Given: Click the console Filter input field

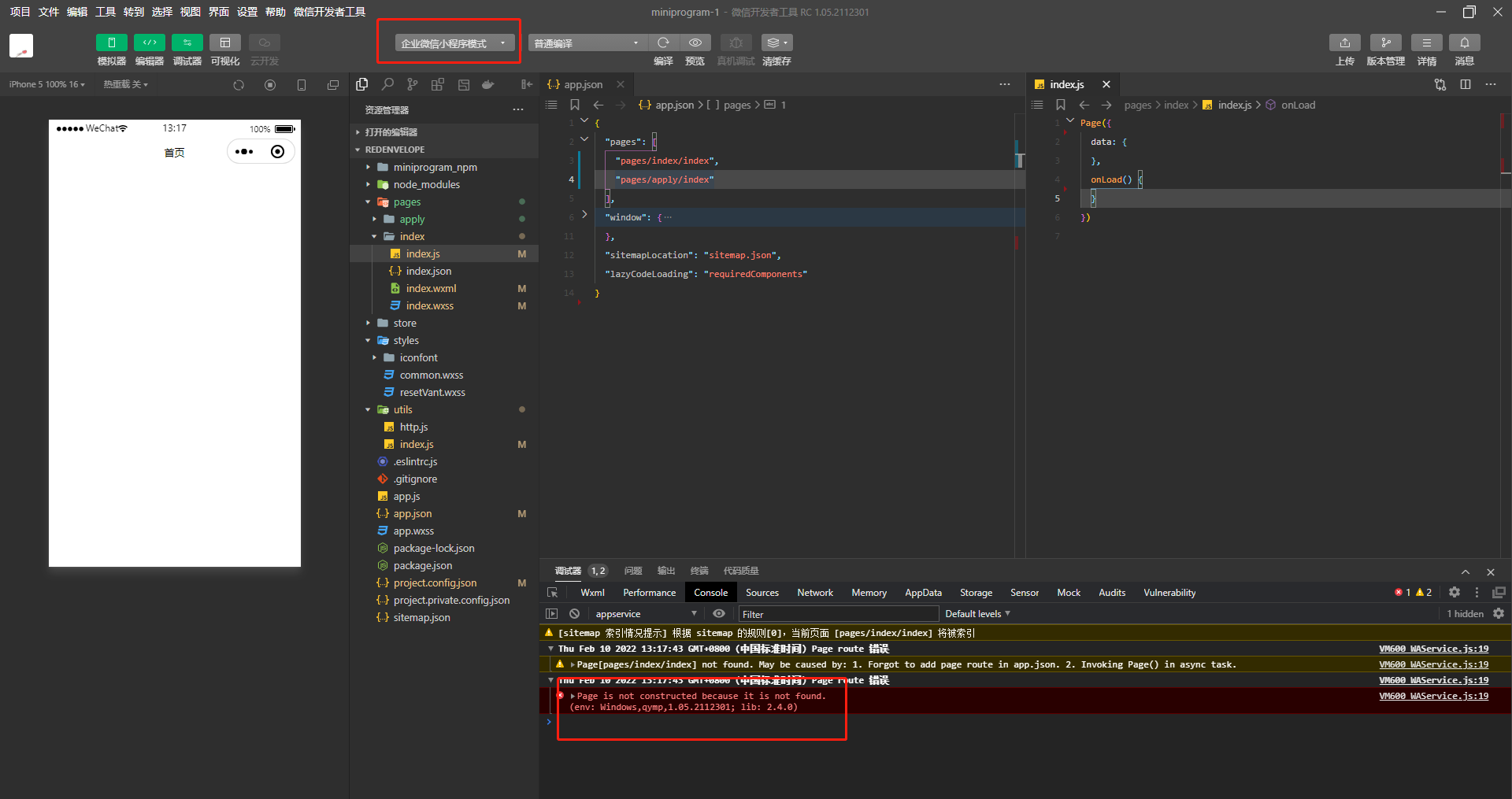Looking at the screenshot, I should coord(838,614).
